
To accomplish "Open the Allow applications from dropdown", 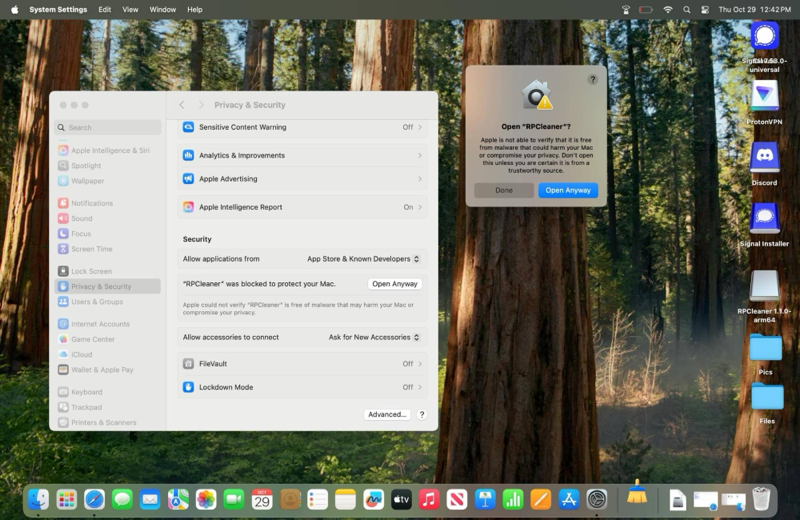I will point(363,259).
